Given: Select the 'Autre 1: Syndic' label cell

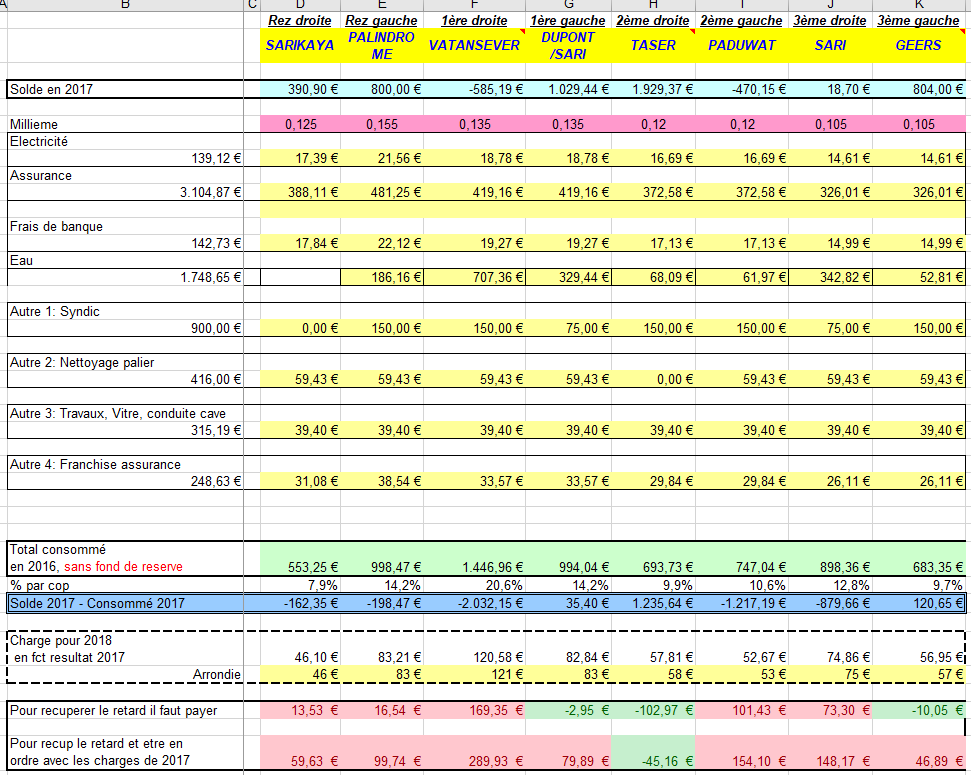Looking at the screenshot, I should (125, 311).
